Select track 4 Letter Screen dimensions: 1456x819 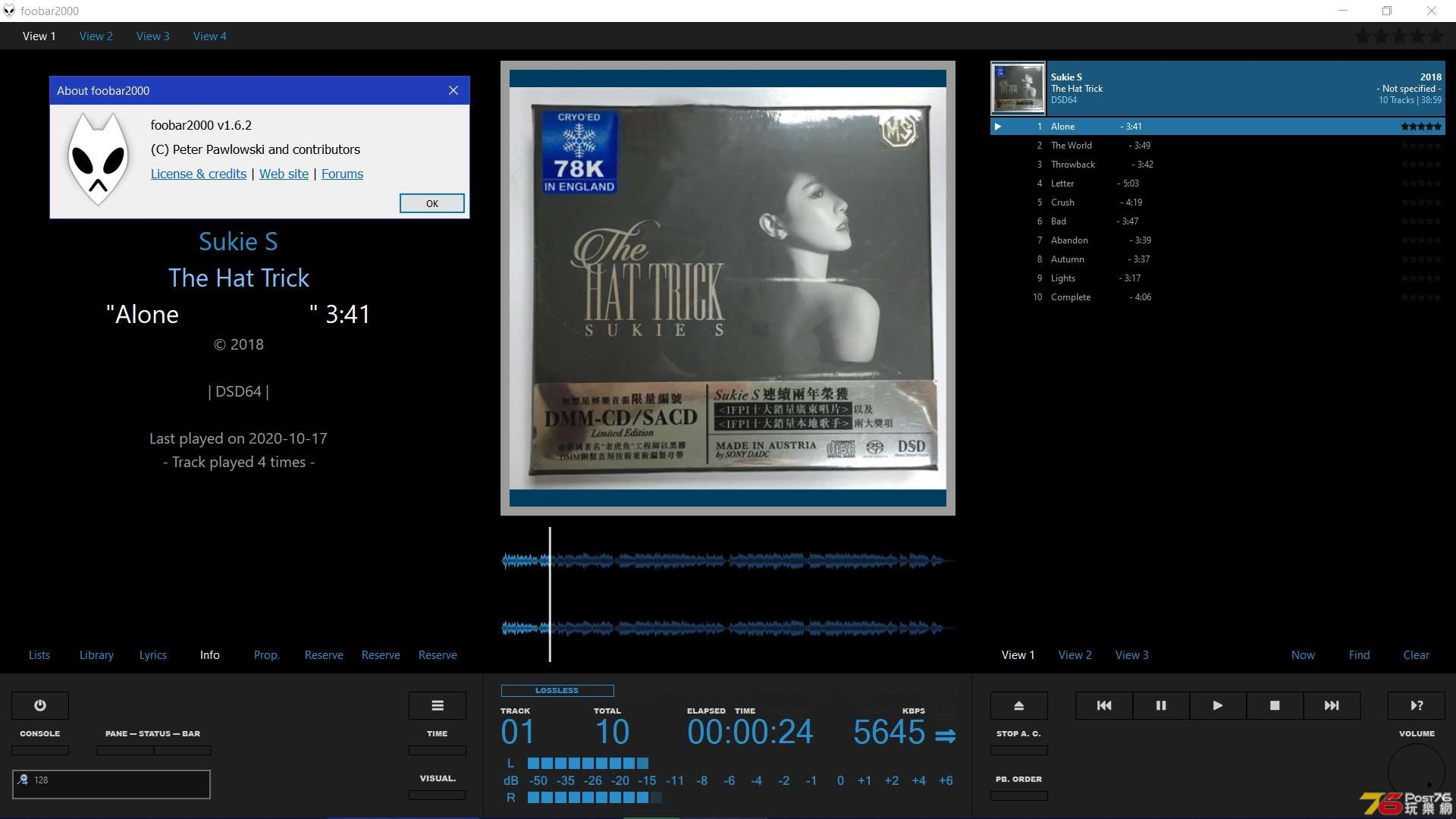[x=1218, y=184]
